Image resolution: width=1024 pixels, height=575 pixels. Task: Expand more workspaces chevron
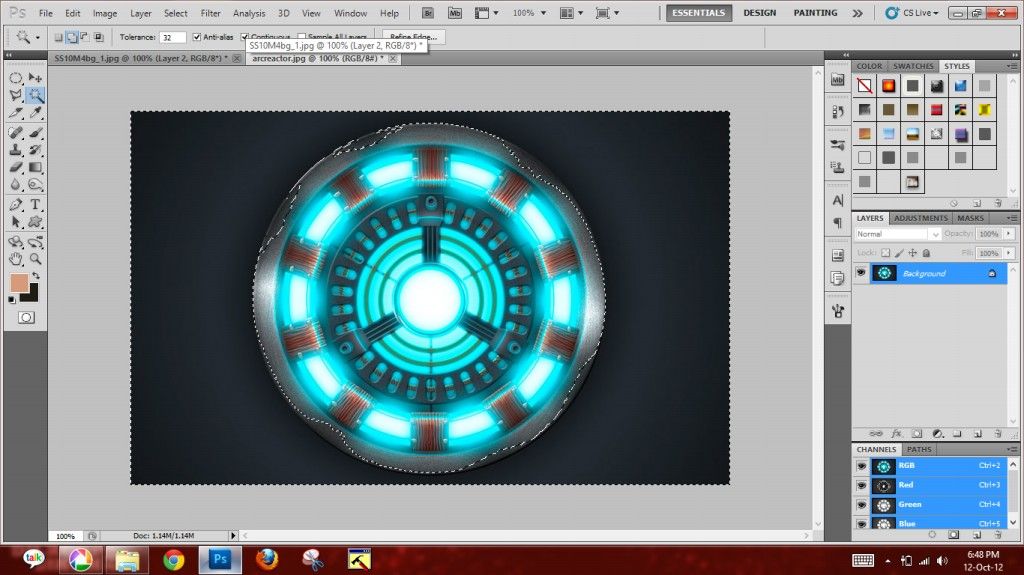(857, 13)
